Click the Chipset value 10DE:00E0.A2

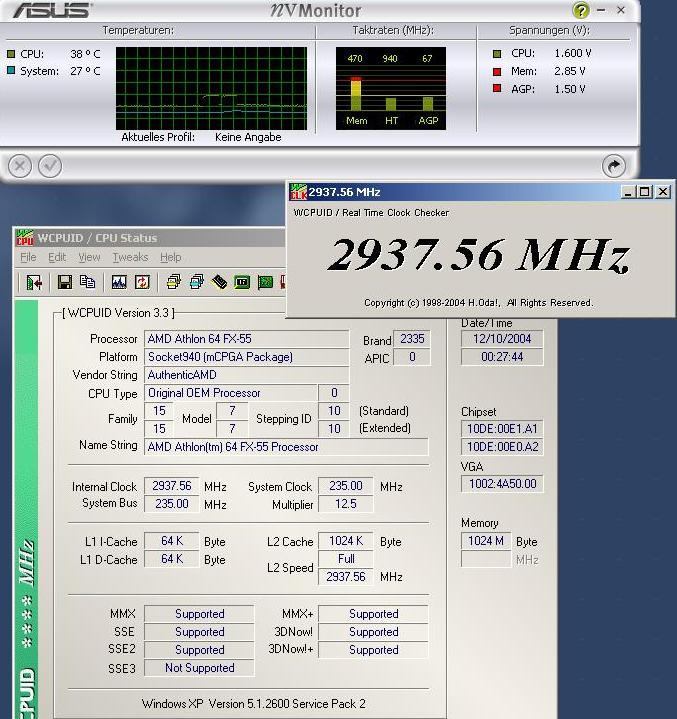[x=502, y=447]
